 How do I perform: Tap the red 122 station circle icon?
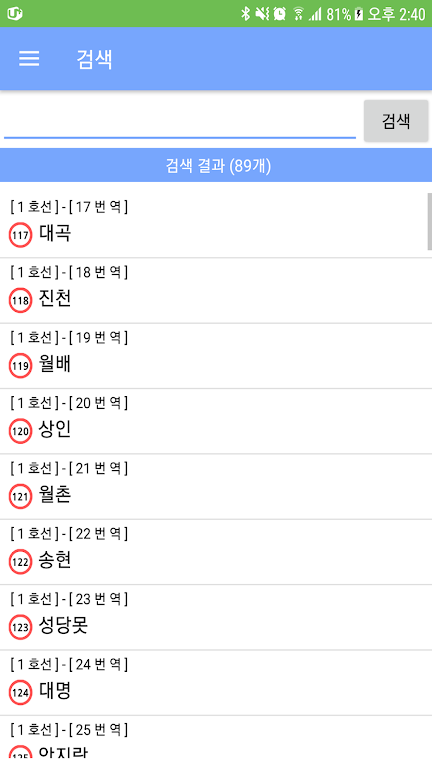(21, 563)
